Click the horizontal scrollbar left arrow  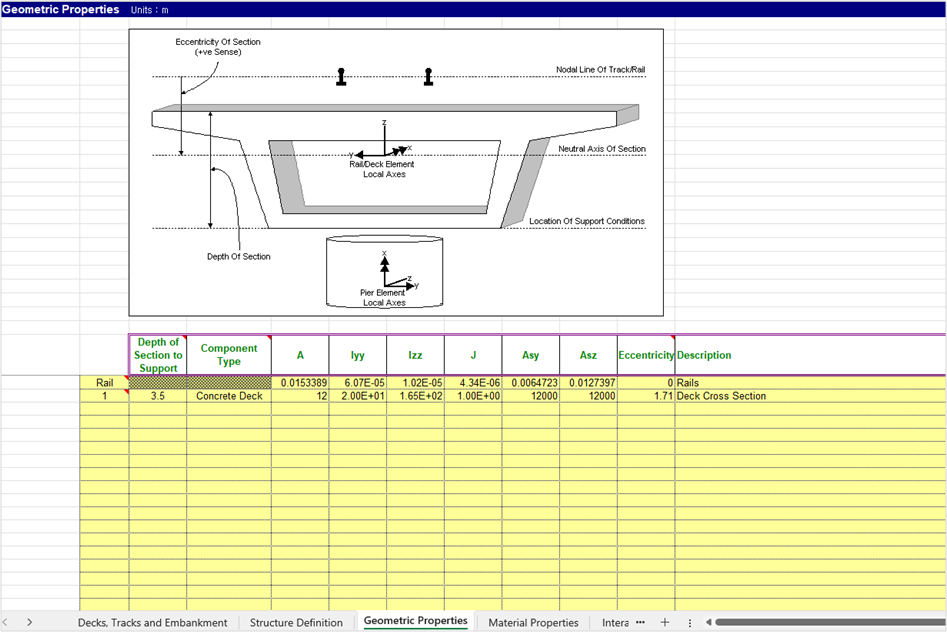coord(707,622)
